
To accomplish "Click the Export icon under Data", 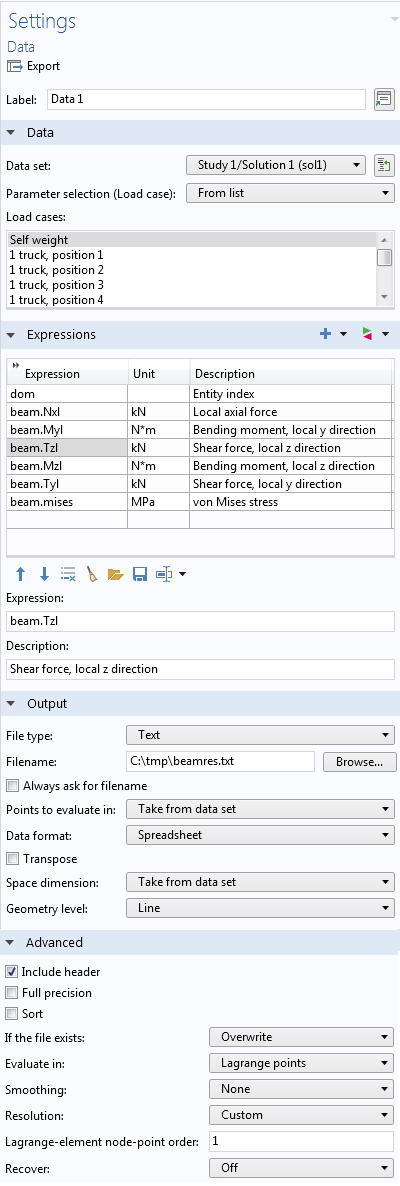I will tap(15, 67).
